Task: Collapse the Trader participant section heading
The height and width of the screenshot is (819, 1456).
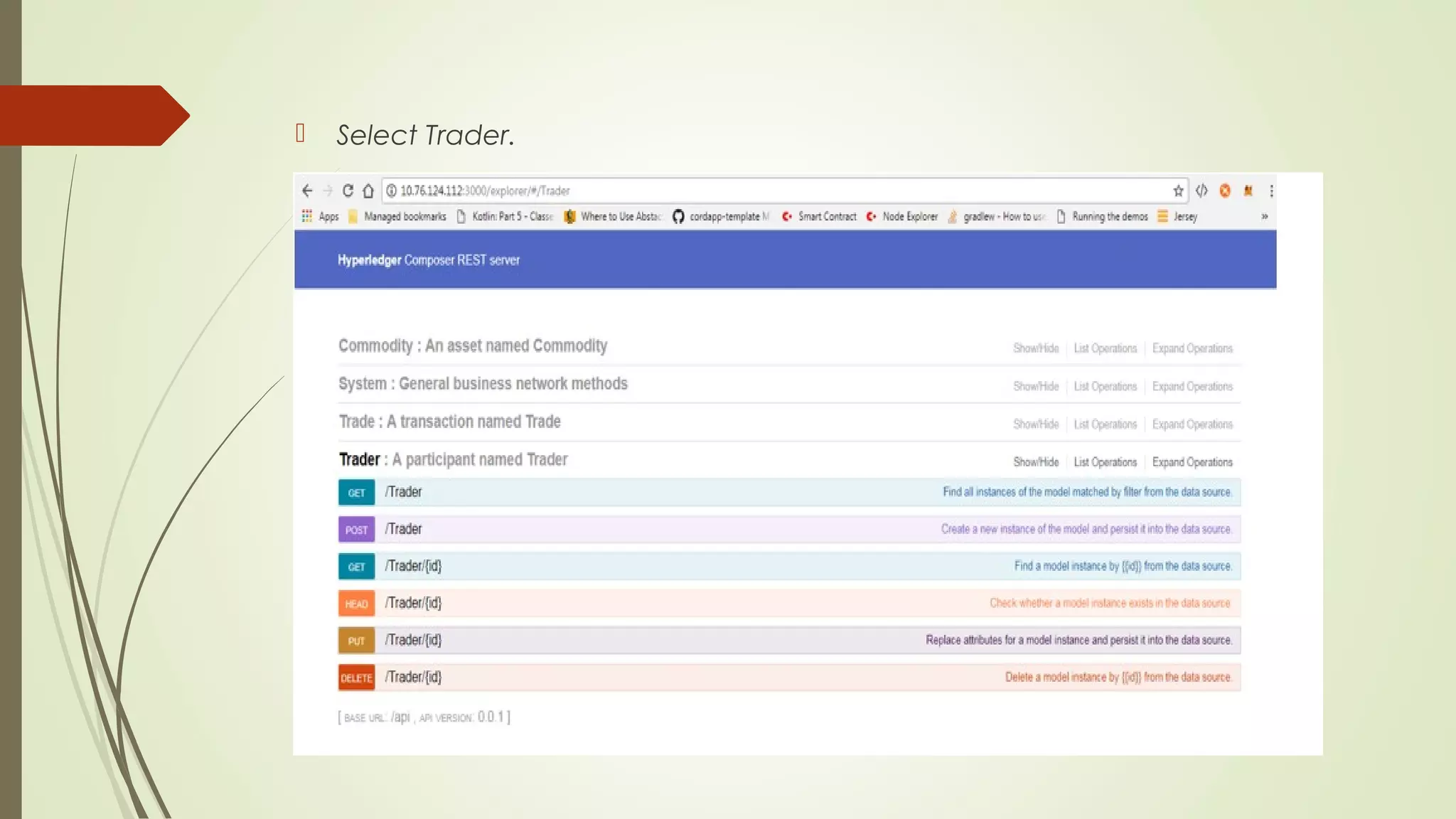Action: point(453,459)
